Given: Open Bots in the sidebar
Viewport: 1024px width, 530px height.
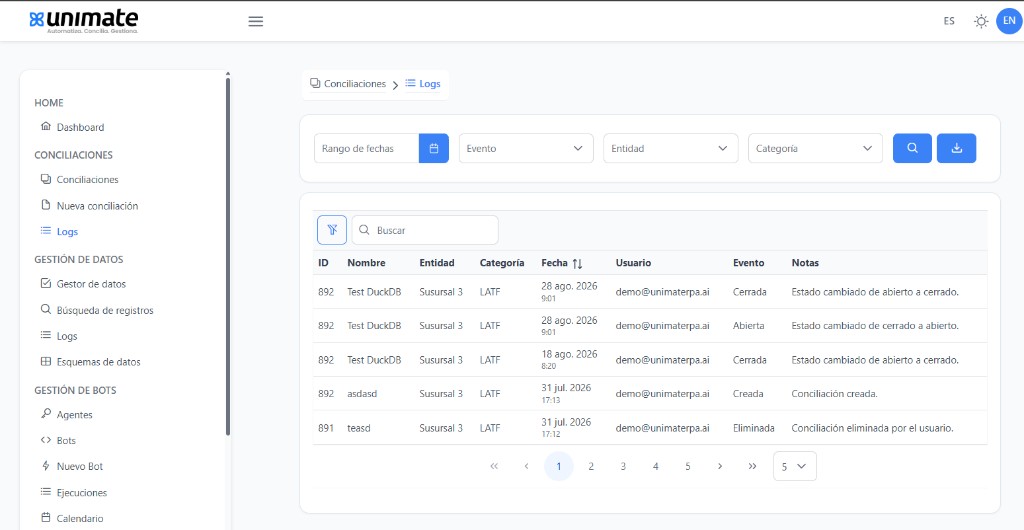Looking at the screenshot, I should click(67, 441).
